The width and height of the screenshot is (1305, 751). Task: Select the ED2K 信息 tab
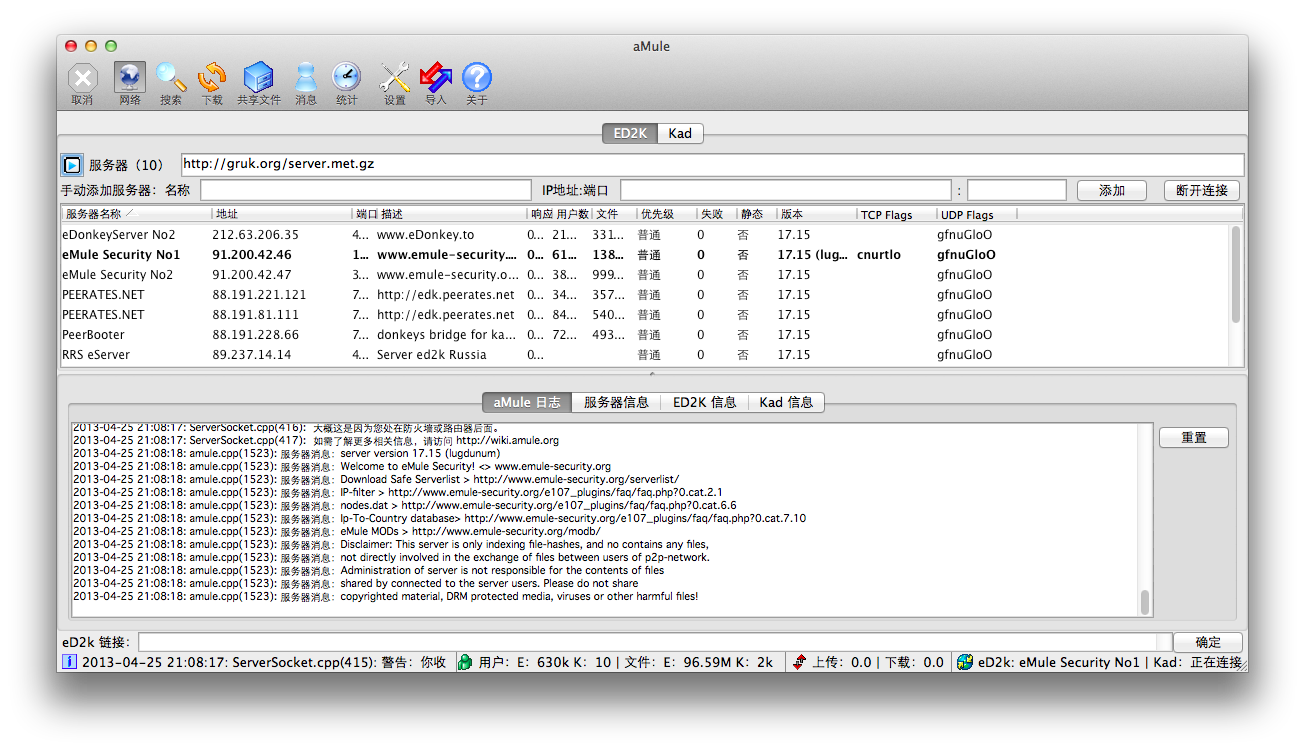point(704,402)
